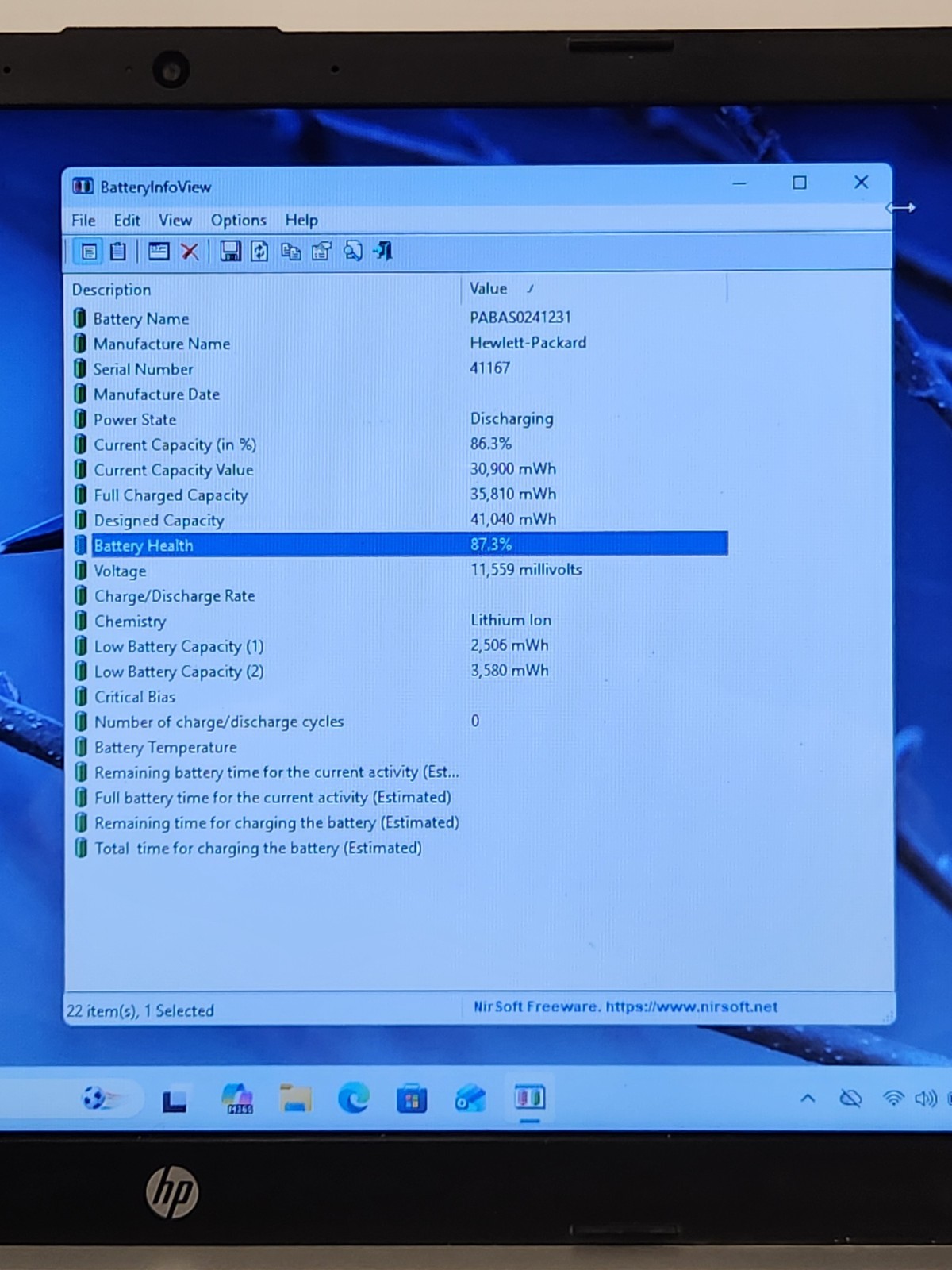Click the 22 item(s), 1 Selected status text
952x1270 pixels.
click(x=140, y=1011)
